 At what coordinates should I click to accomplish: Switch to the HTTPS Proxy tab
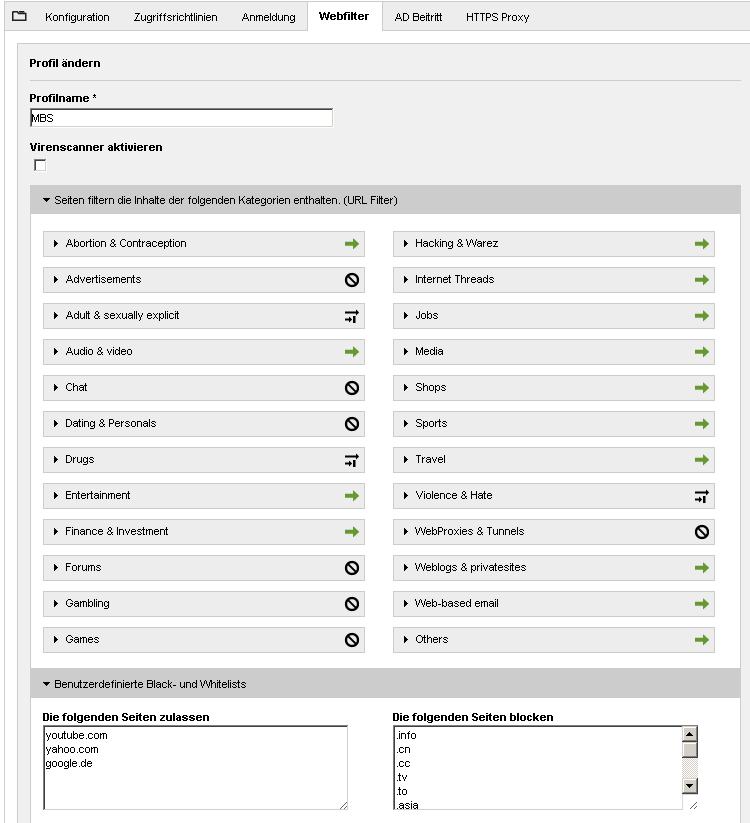tap(497, 17)
